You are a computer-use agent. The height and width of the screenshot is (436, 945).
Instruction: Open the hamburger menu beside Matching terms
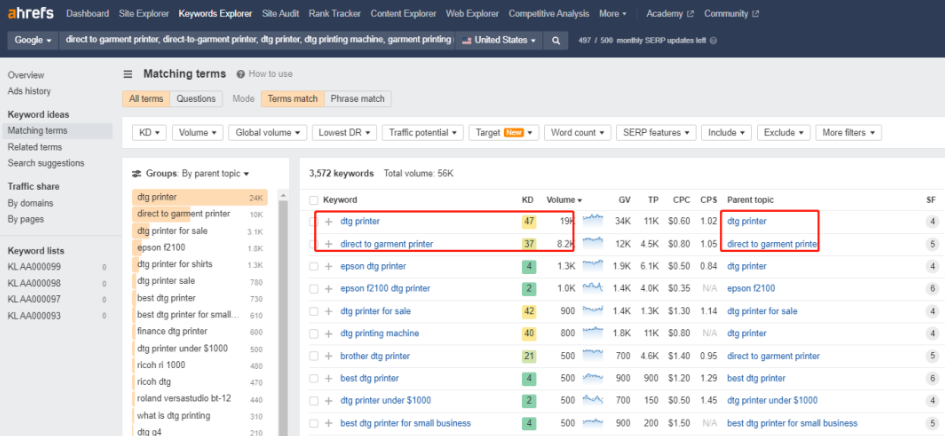128,74
